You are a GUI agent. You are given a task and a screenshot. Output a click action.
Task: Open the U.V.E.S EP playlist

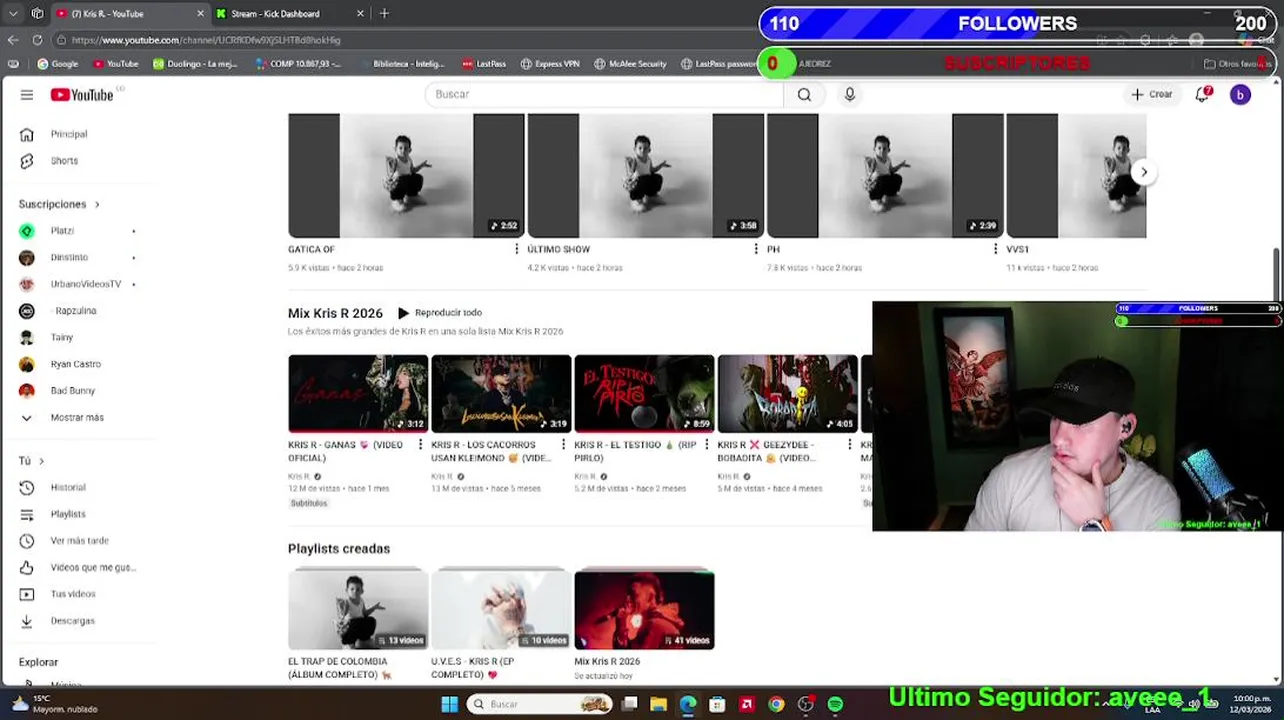click(501, 609)
